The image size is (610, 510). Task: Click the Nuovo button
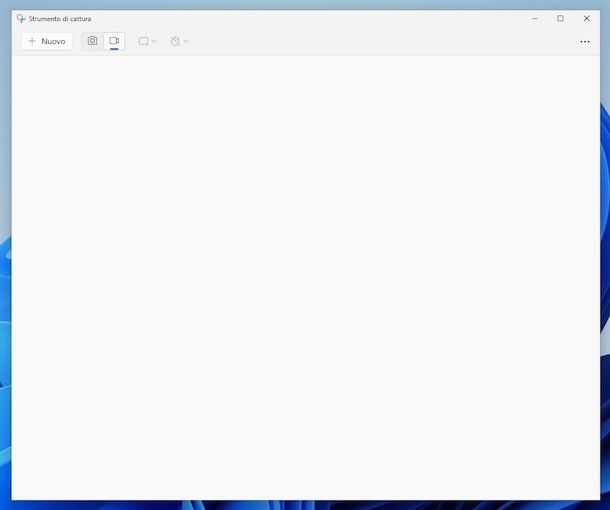point(47,41)
